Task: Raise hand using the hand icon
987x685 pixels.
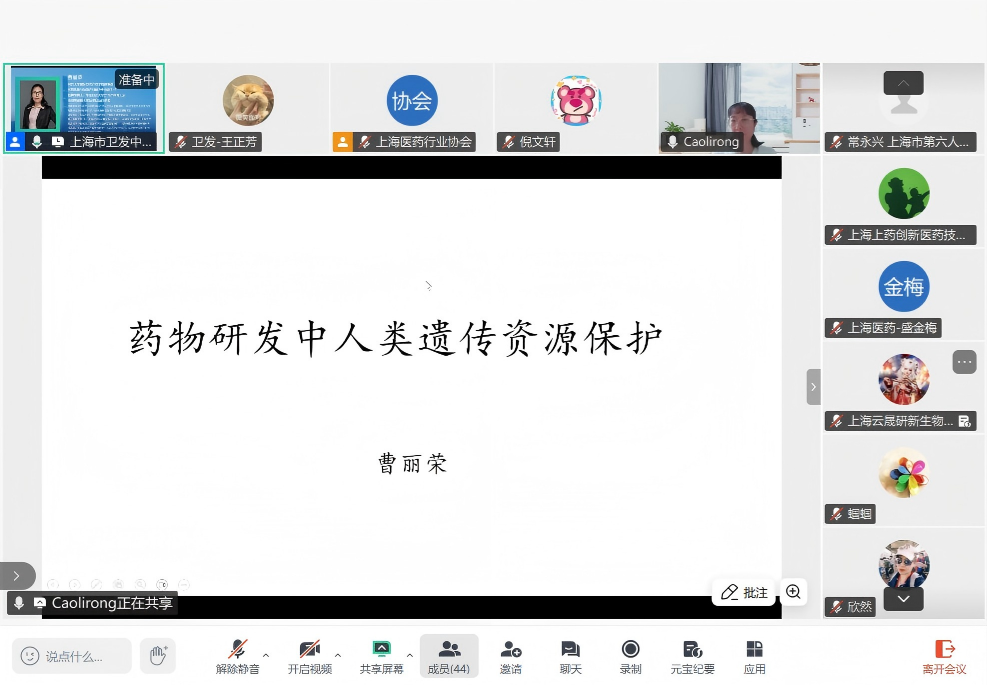Action: point(158,656)
